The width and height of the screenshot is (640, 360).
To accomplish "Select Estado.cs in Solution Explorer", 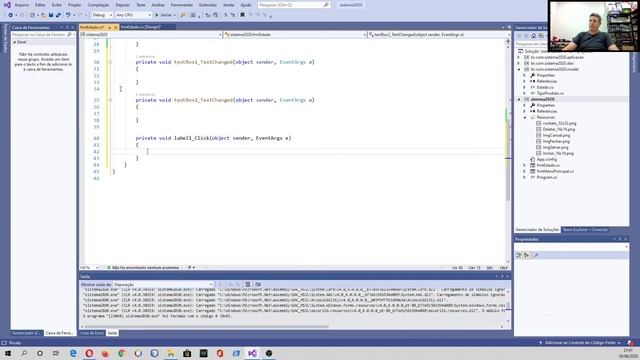I will (x=545, y=87).
